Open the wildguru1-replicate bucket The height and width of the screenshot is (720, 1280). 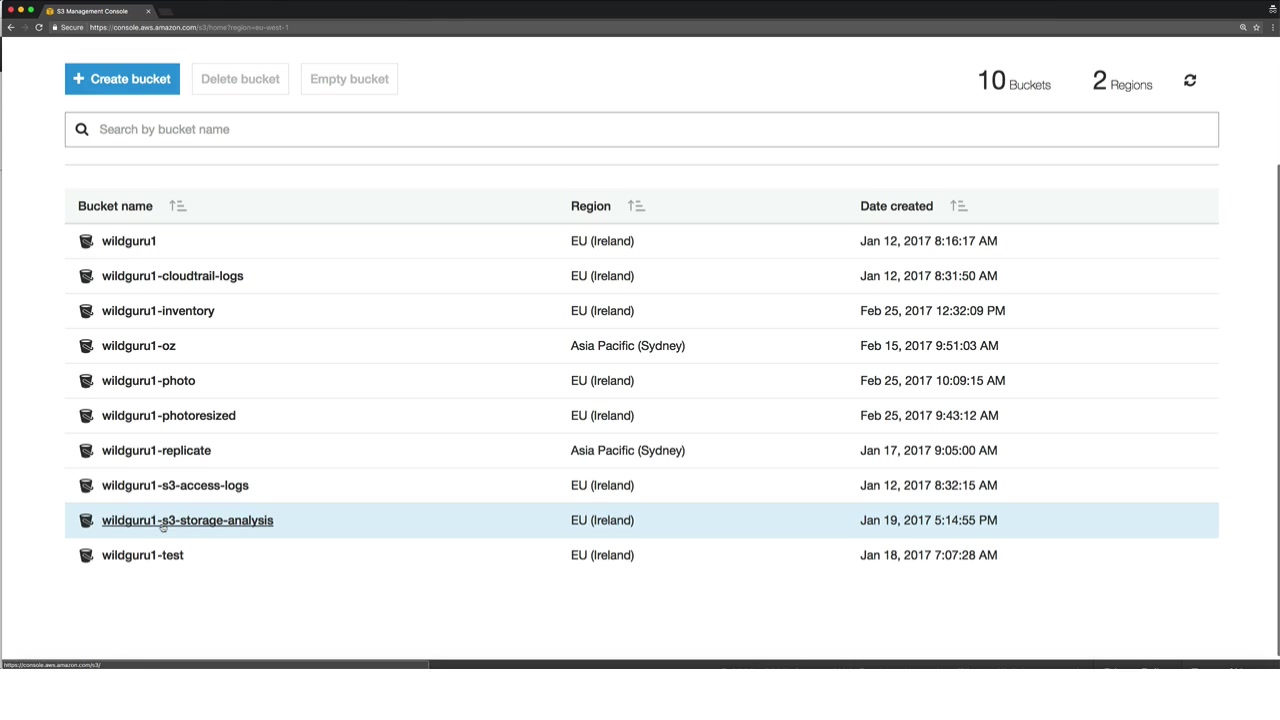tap(156, 451)
